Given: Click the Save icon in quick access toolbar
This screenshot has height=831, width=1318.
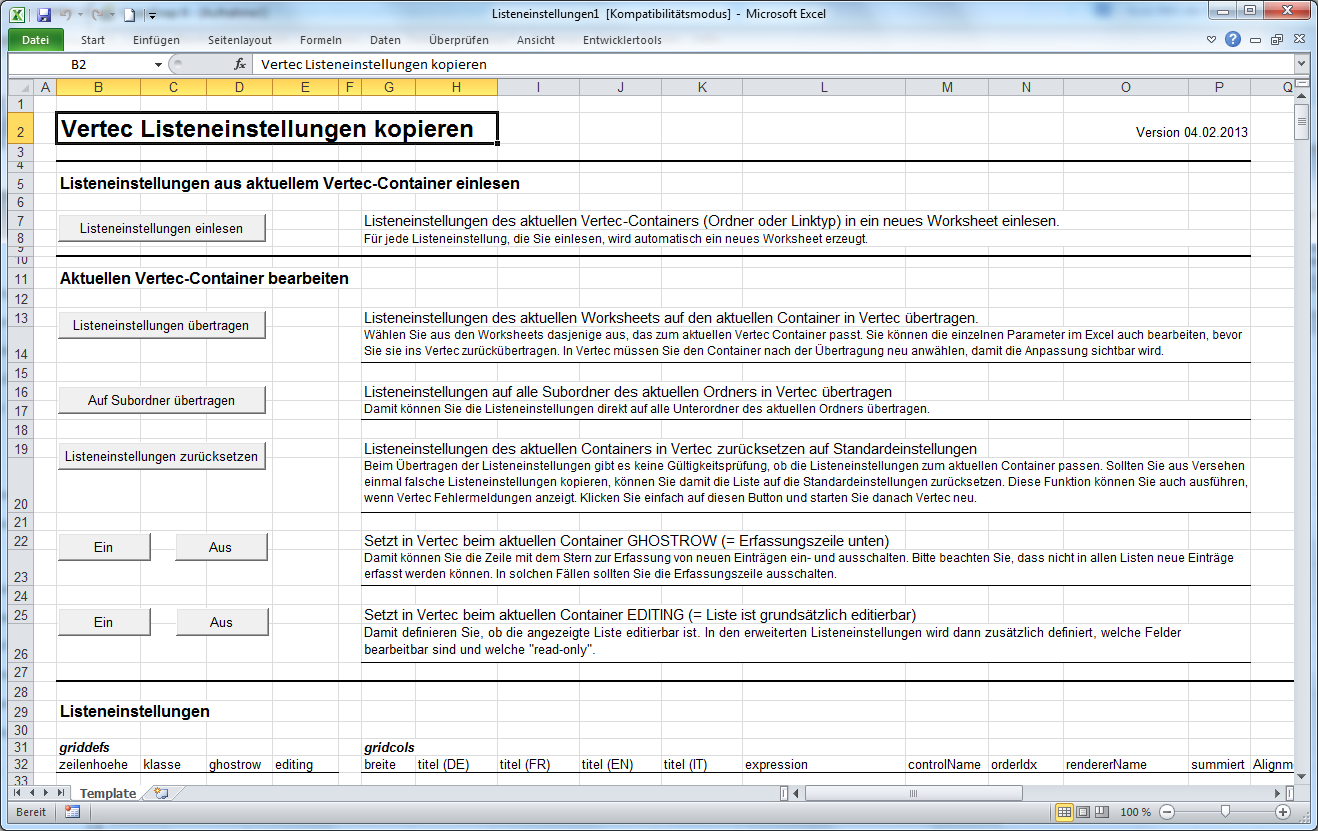Looking at the screenshot, I should (43, 15).
